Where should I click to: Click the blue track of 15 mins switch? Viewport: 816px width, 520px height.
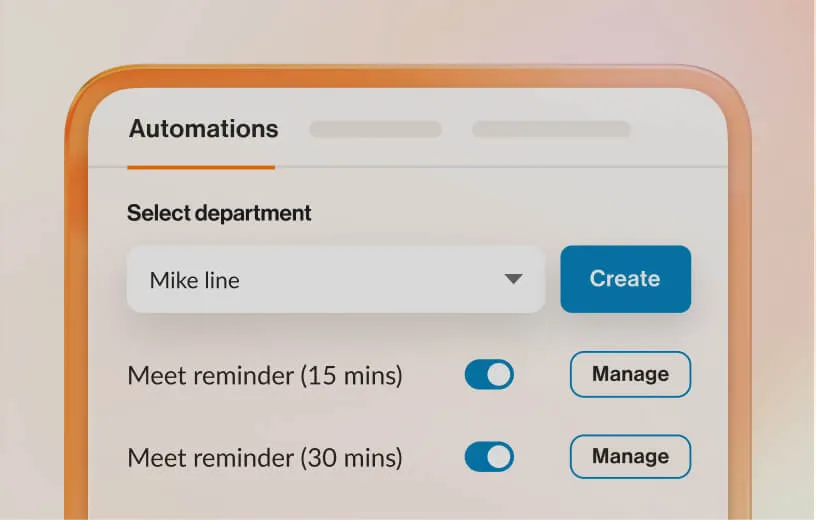[x=475, y=375]
